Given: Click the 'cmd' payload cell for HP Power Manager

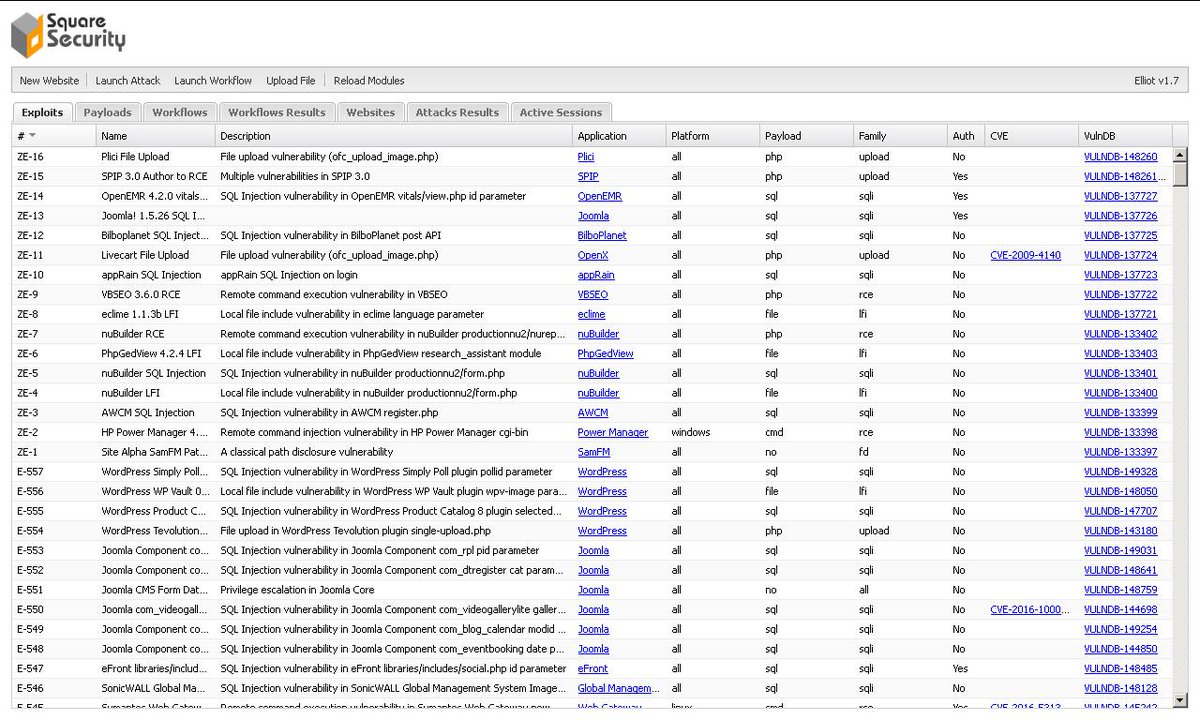Looking at the screenshot, I should (x=774, y=433).
